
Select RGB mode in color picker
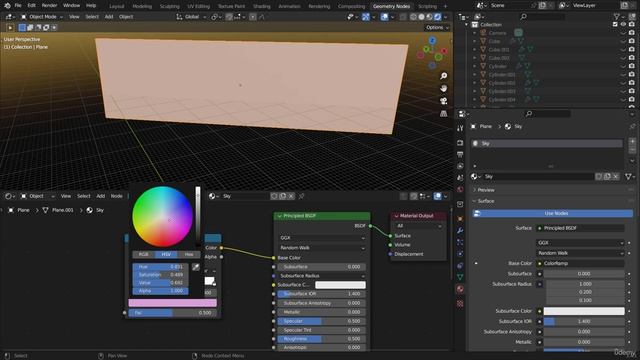(x=144, y=254)
